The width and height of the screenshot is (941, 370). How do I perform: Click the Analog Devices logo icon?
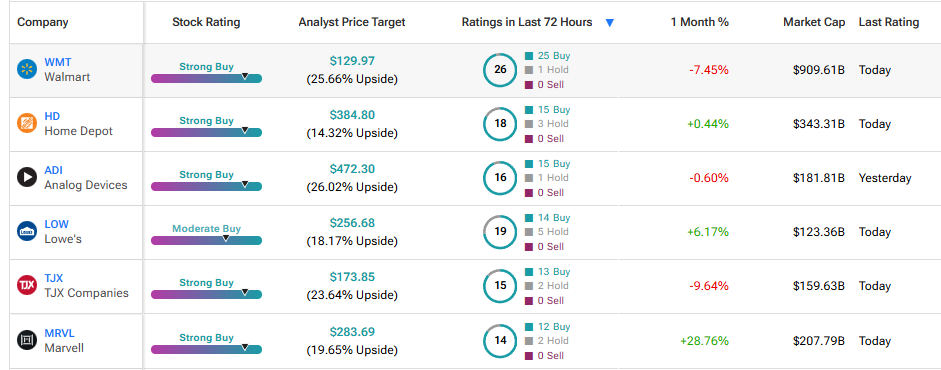click(26, 178)
